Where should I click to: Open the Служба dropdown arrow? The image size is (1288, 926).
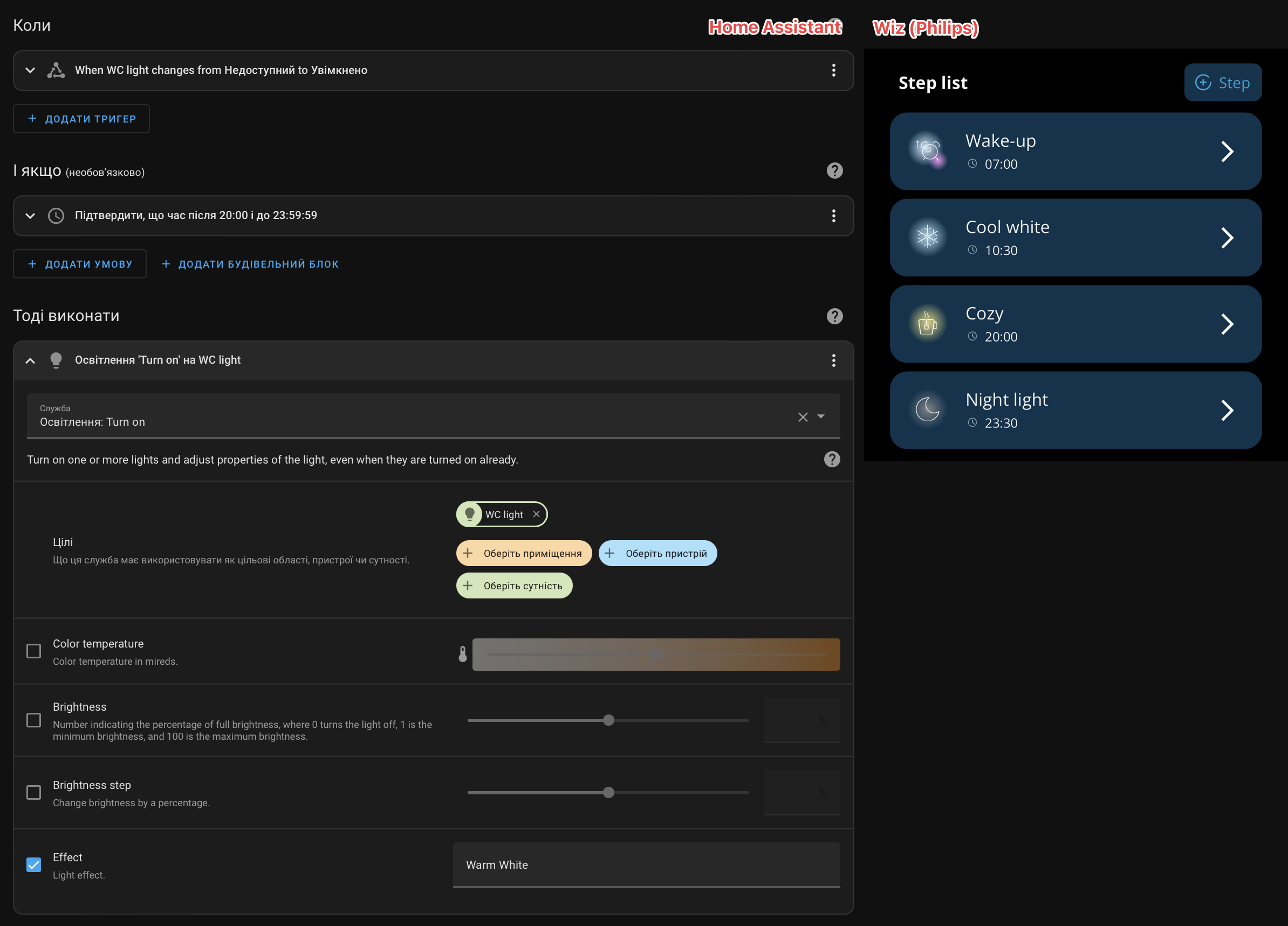click(x=820, y=417)
